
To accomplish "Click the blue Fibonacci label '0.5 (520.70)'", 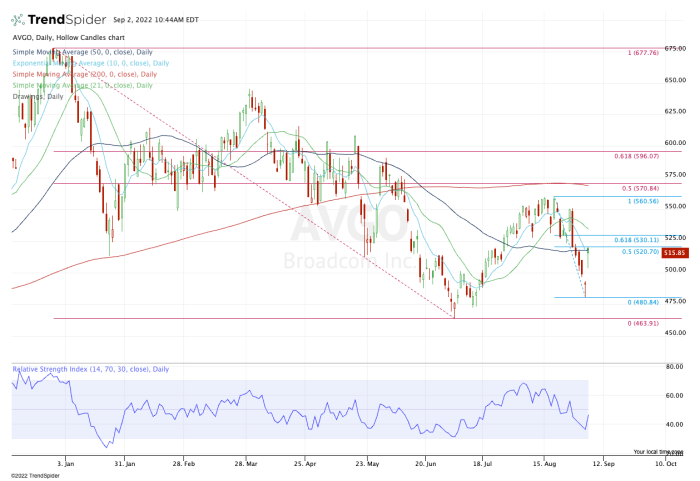I will pyautogui.click(x=641, y=252).
